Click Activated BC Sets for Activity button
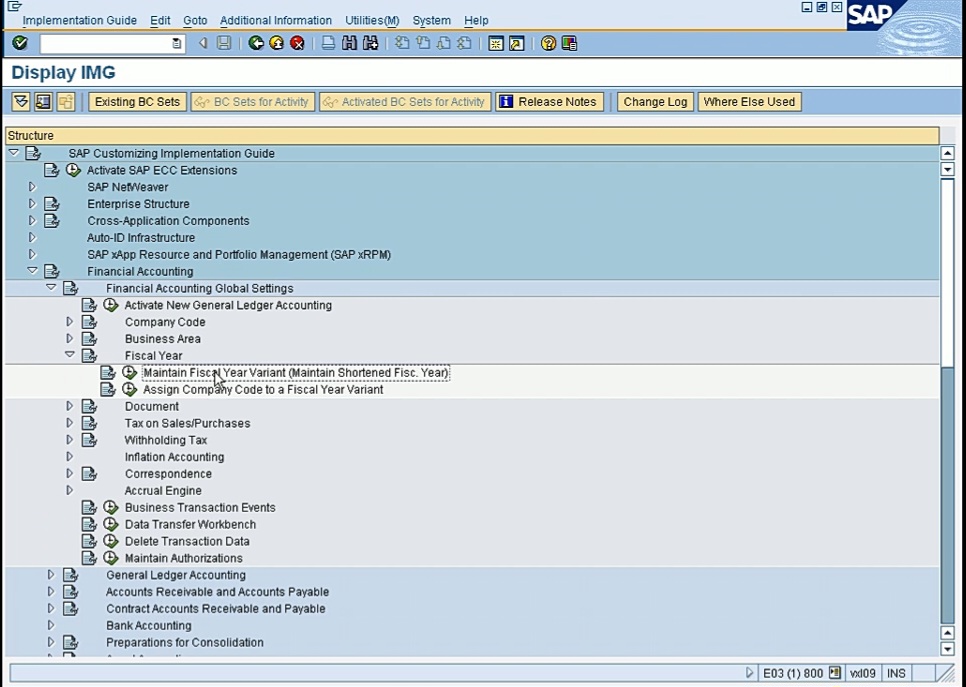 405,102
